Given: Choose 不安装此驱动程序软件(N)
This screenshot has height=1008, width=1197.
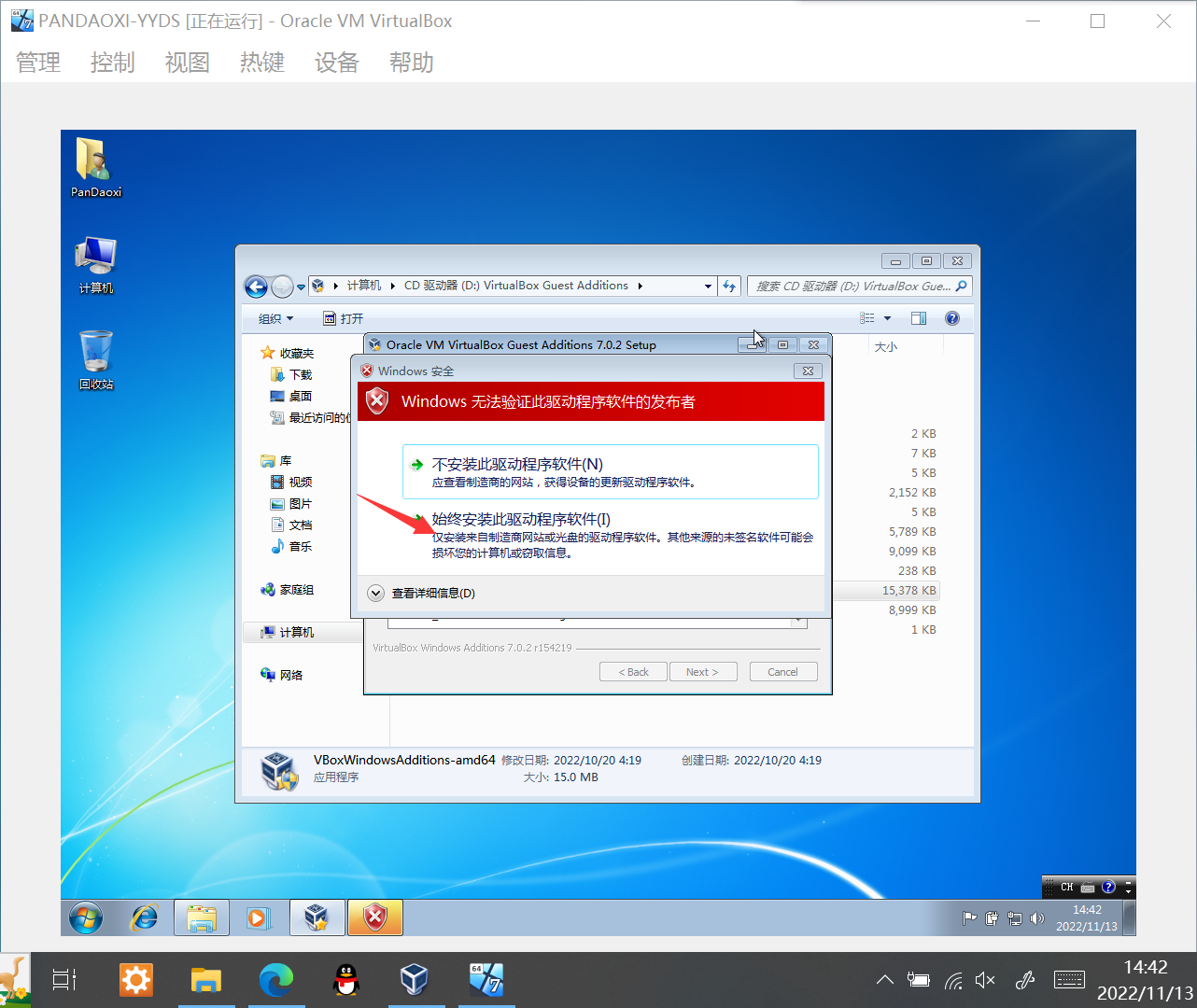Looking at the screenshot, I should (x=611, y=472).
